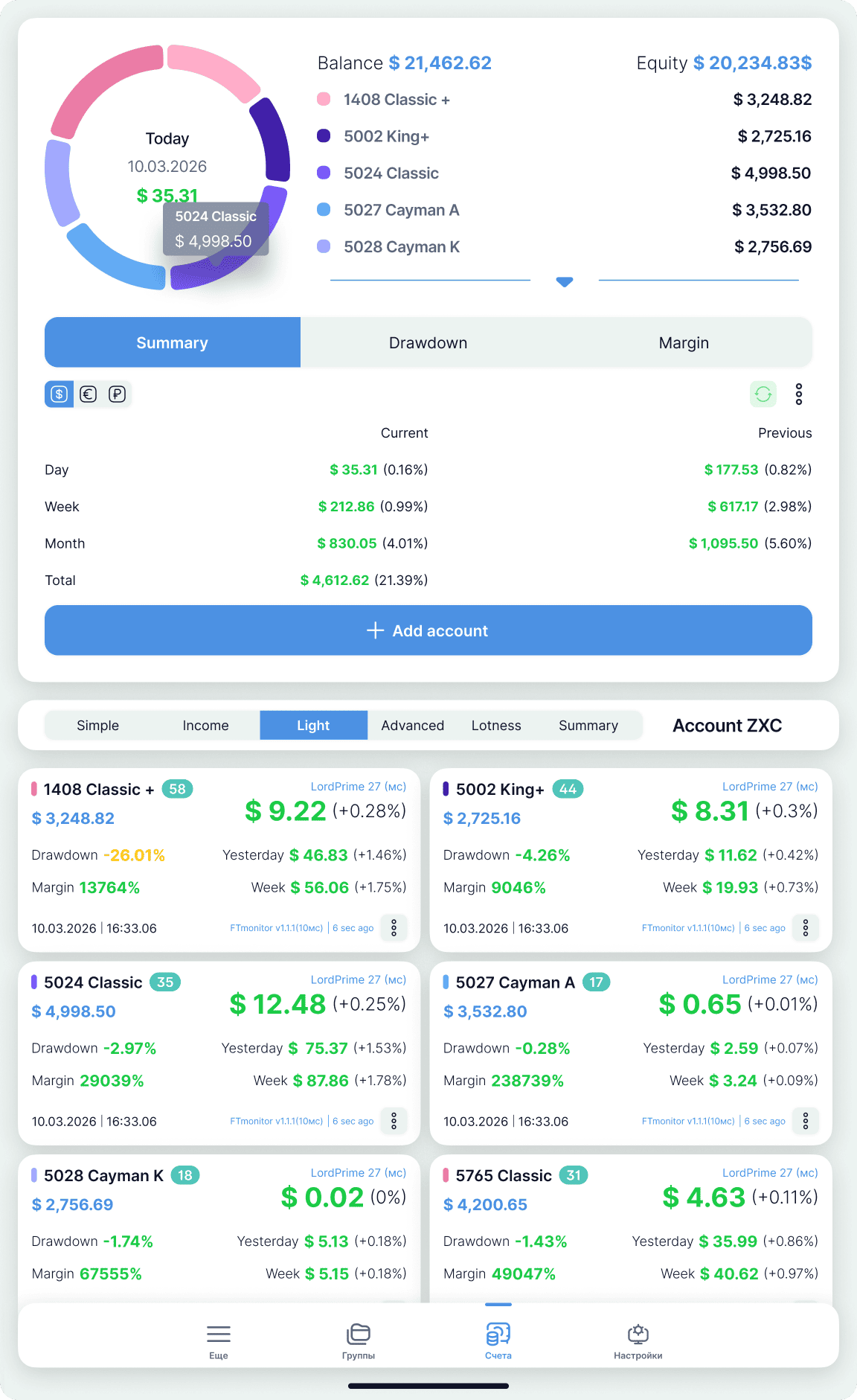Open options menu on 5027 Cayman A card

point(805,1121)
